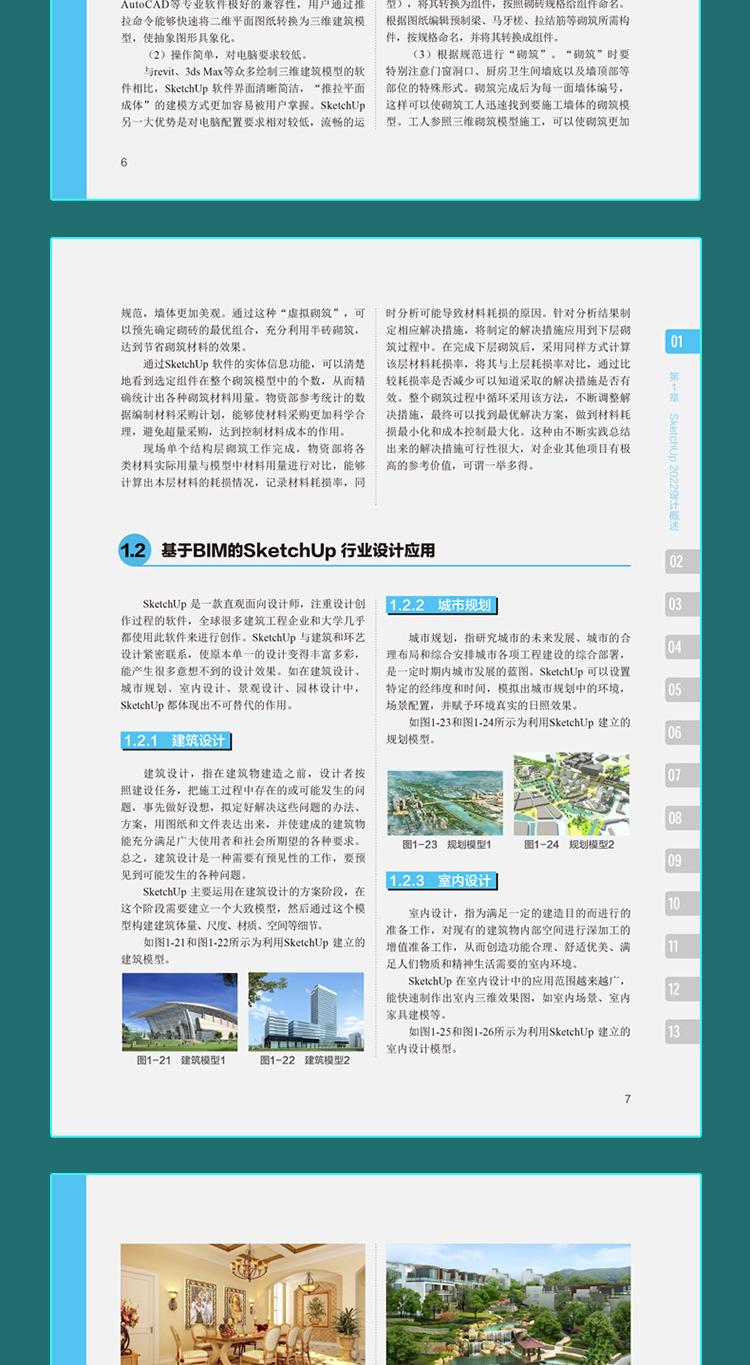This screenshot has width=750, height=1365.
Task: Click the blue circular 1.2 section badge
Action: [134, 551]
